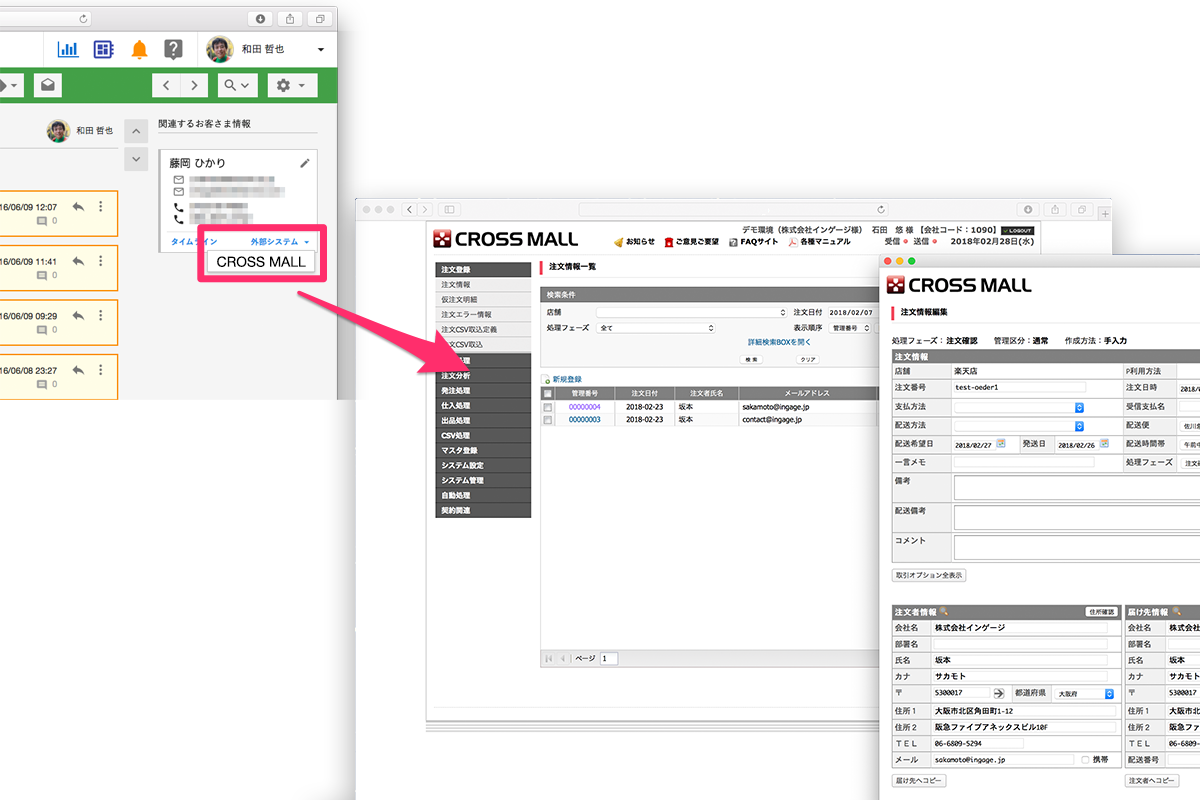Open order number 00000004
Viewport: 1200px width, 800px height.
[584, 407]
